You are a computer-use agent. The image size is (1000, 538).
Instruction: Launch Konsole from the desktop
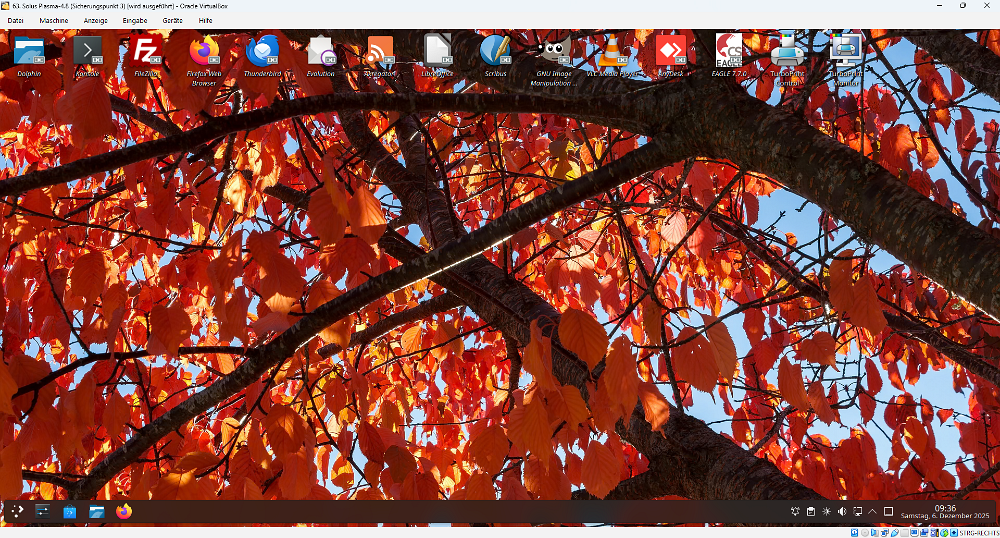(x=88, y=51)
